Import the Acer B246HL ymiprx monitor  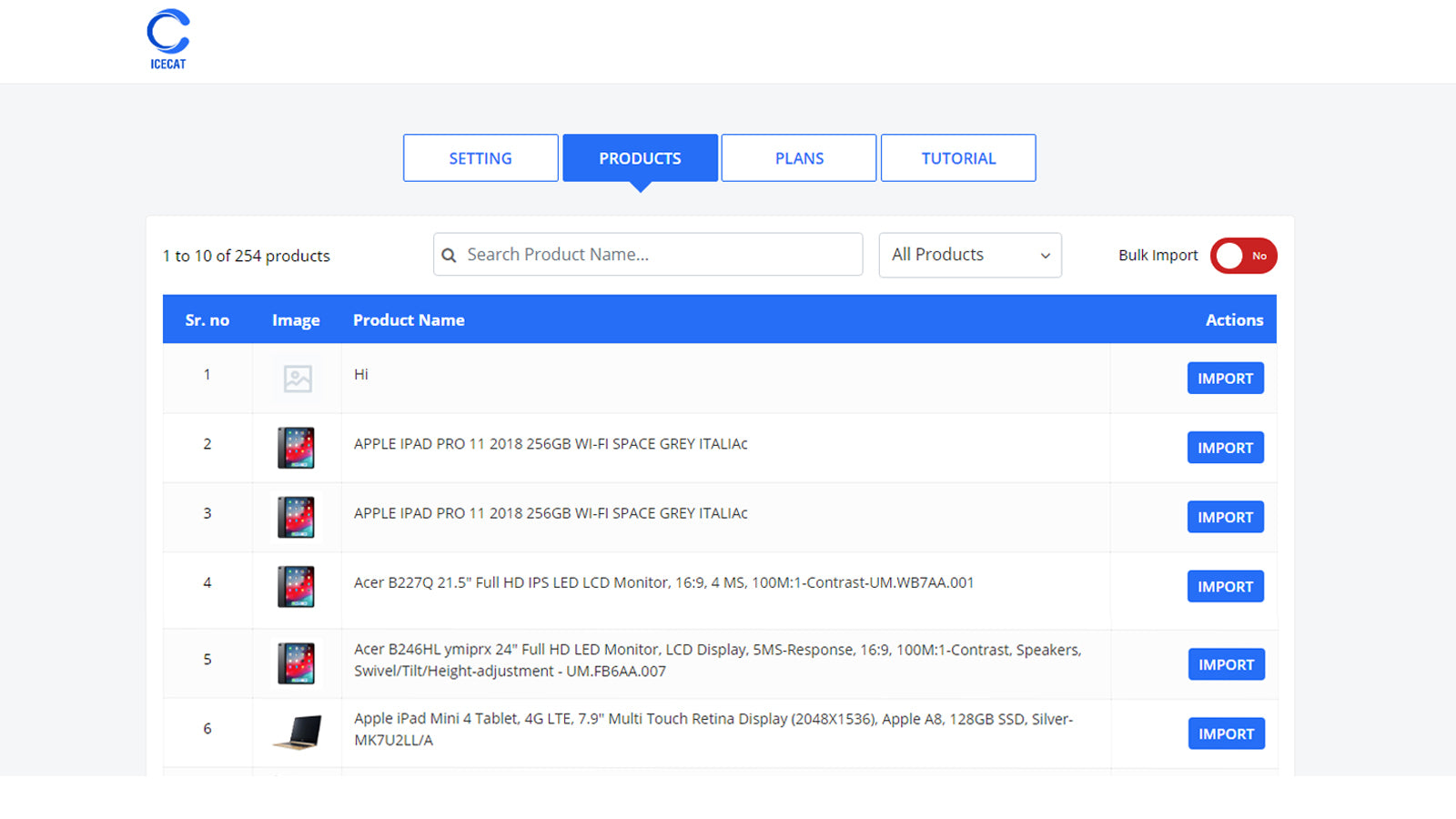pyautogui.click(x=1227, y=664)
